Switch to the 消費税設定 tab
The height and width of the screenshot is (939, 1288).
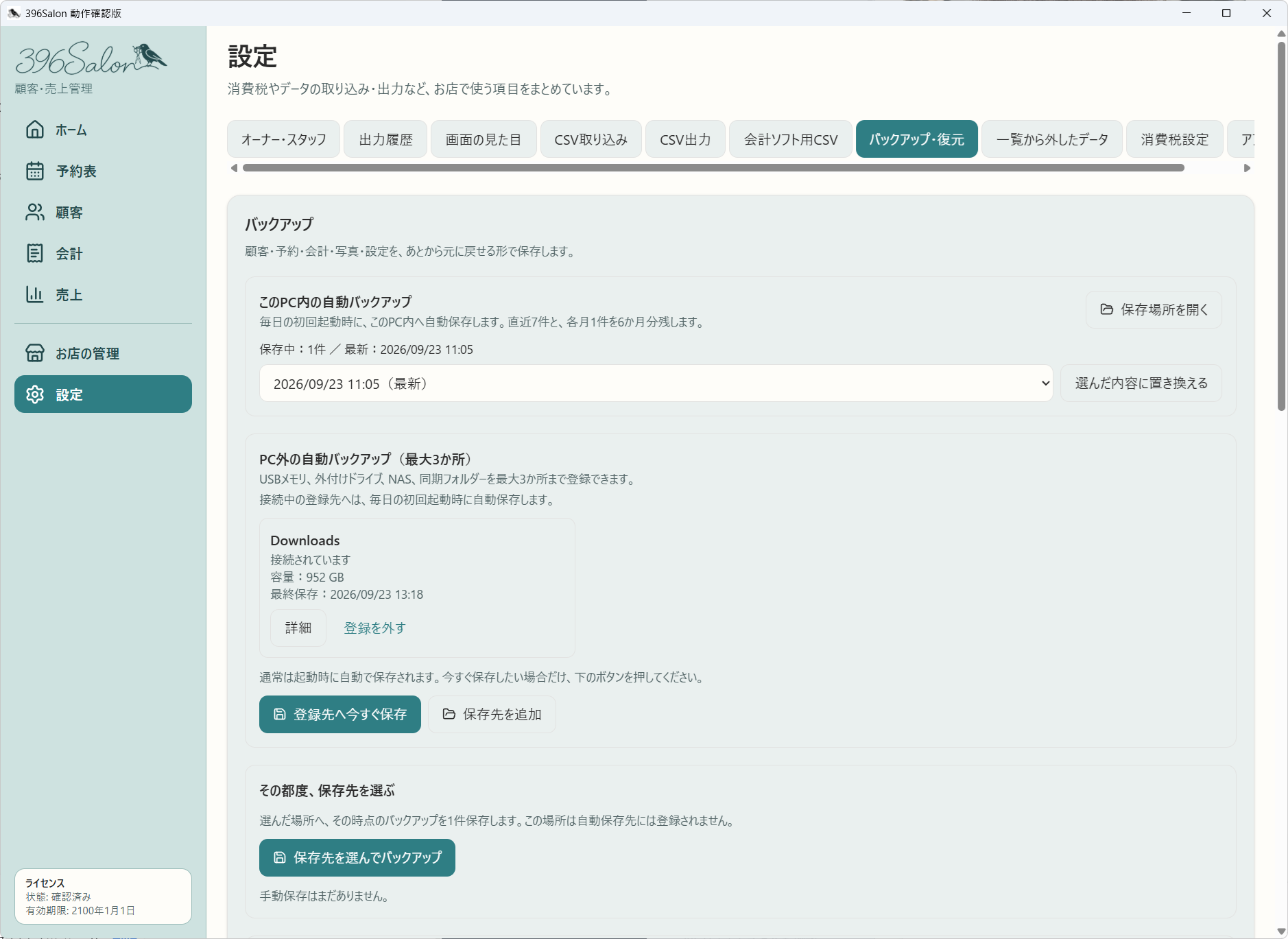coord(1175,139)
